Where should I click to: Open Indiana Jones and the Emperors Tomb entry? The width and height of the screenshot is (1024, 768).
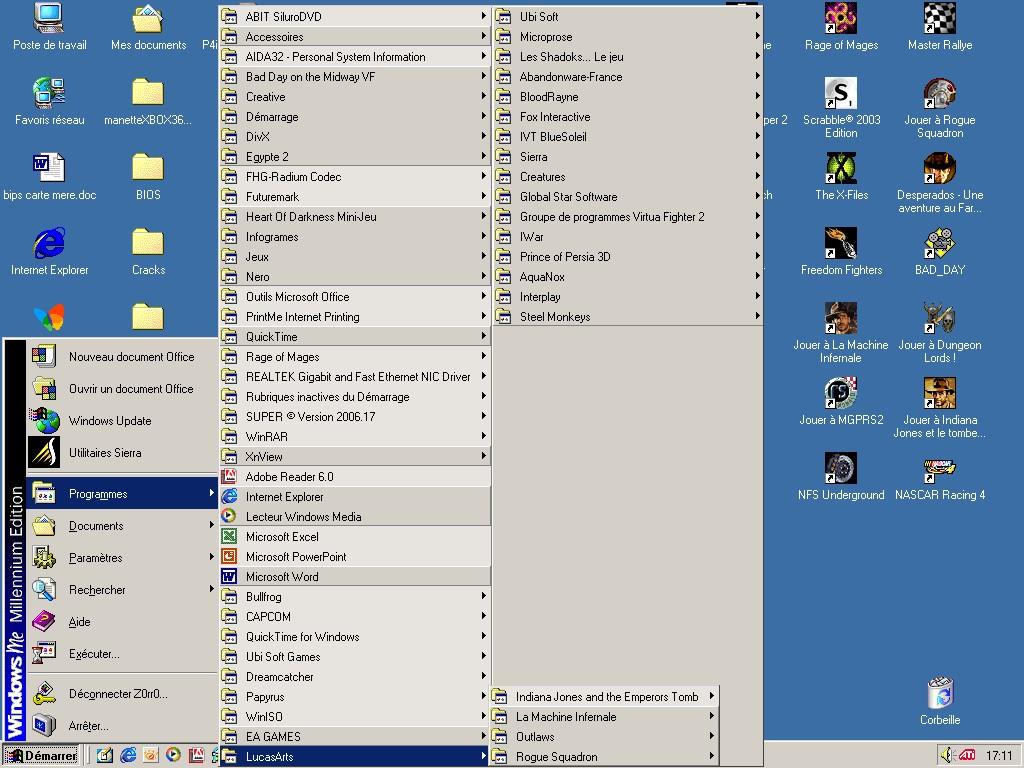pyautogui.click(x=605, y=697)
